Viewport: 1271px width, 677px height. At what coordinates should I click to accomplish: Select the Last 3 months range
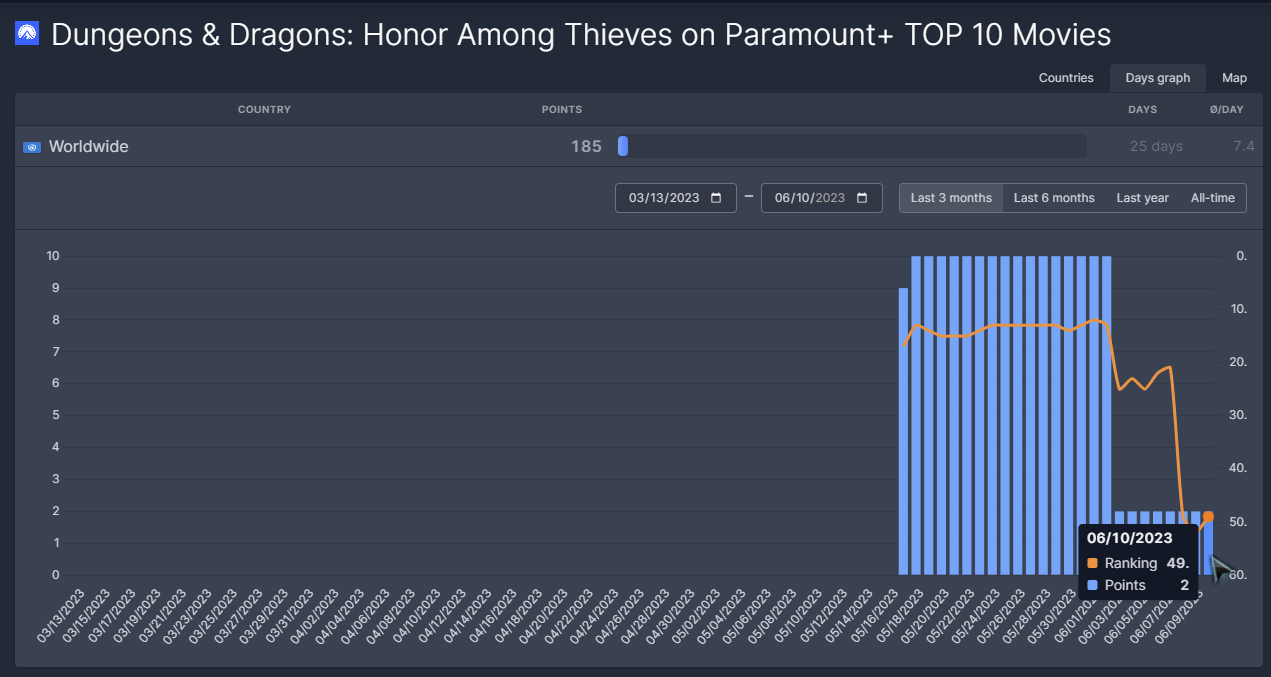(x=951, y=198)
